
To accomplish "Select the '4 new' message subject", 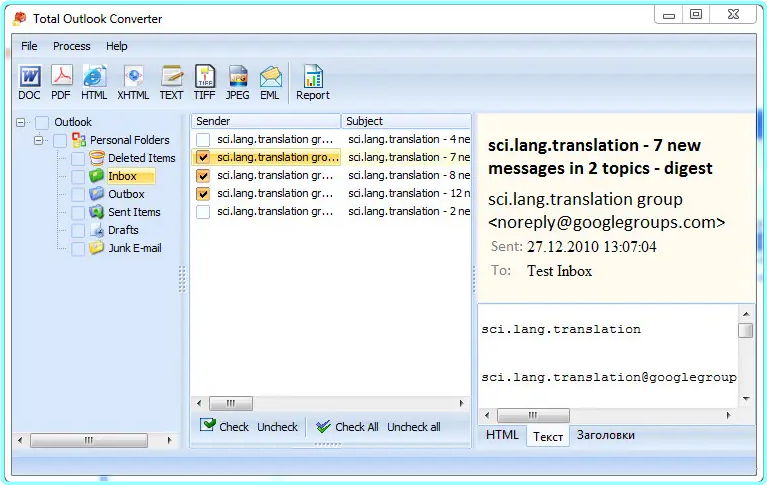I will coord(409,139).
